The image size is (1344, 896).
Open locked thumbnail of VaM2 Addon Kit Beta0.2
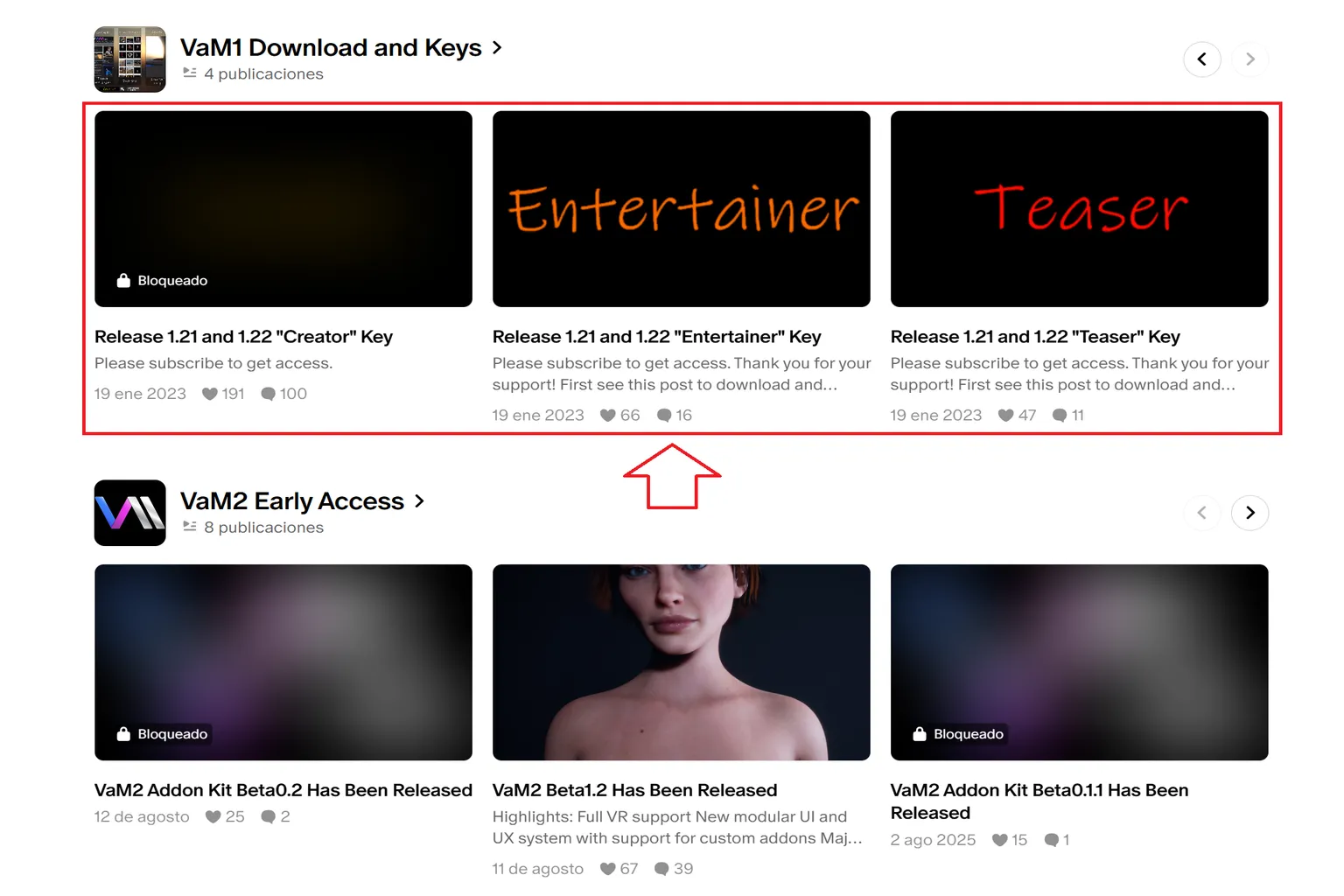tap(283, 662)
